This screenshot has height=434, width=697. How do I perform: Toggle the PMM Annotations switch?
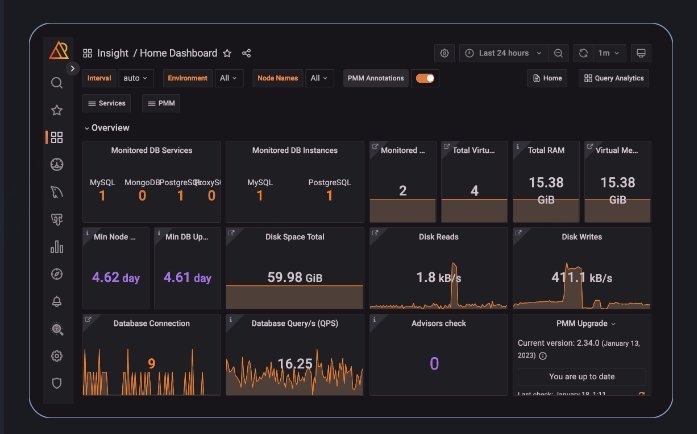pos(425,78)
